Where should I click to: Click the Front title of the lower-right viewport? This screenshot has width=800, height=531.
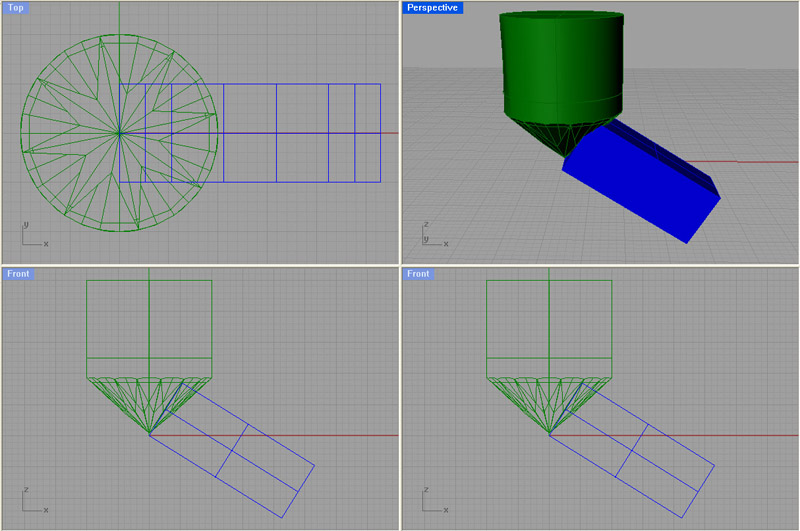(x=418, y=274)
